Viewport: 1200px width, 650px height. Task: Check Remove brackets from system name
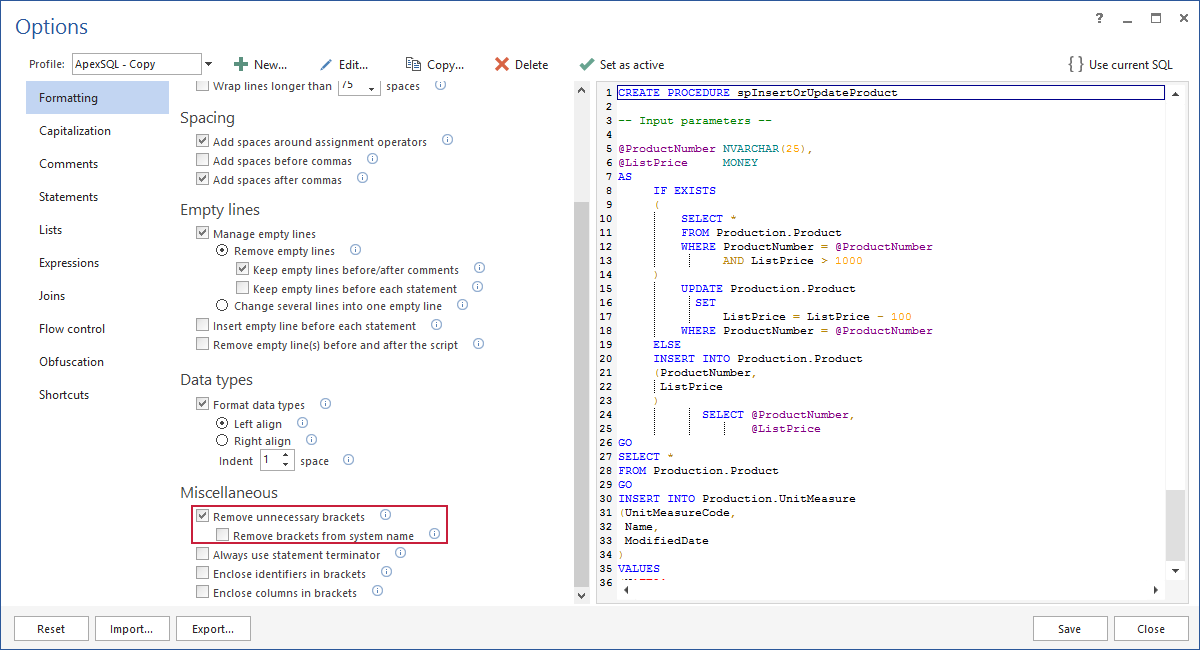pos(222,533)
